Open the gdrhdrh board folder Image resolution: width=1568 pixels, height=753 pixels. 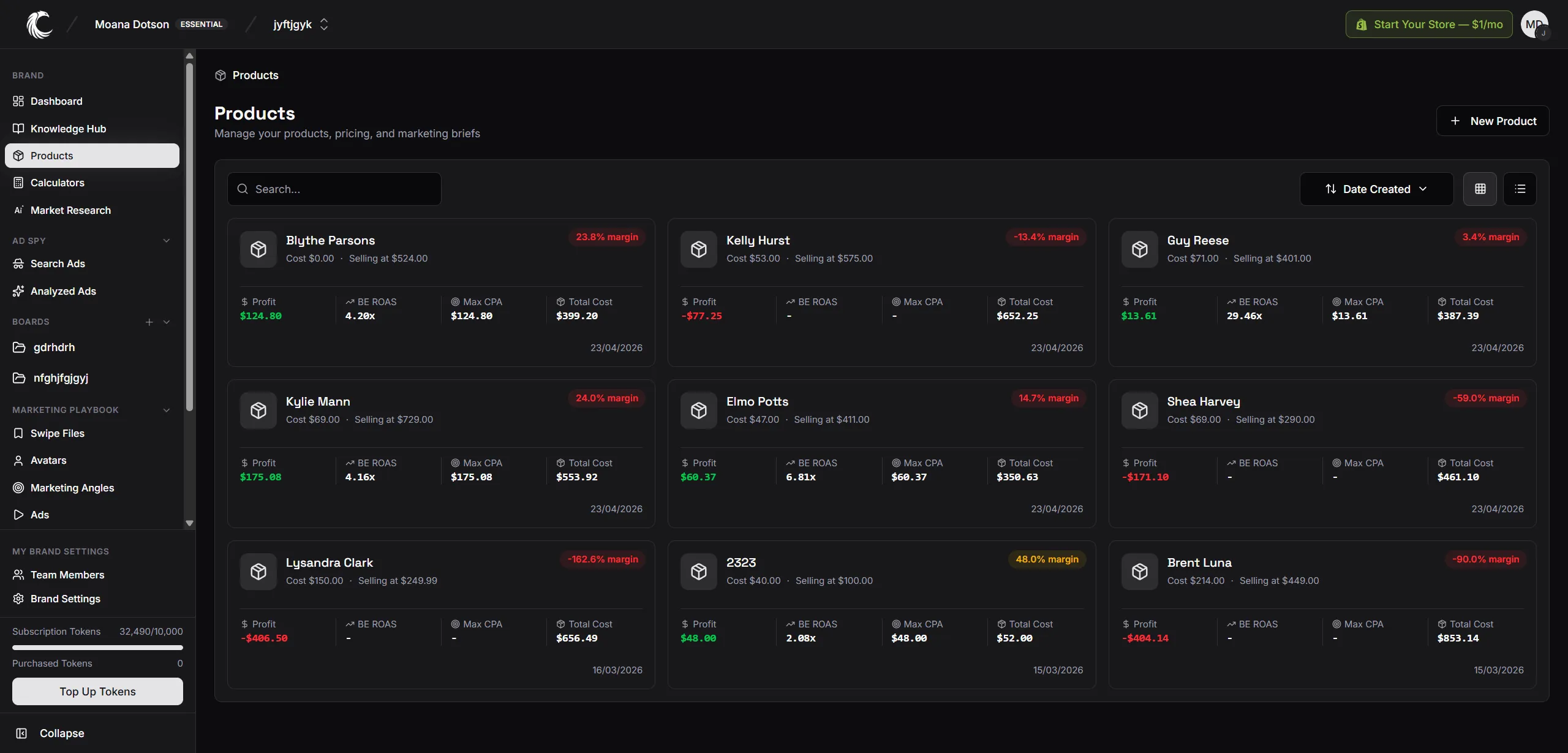click(92, 347)
